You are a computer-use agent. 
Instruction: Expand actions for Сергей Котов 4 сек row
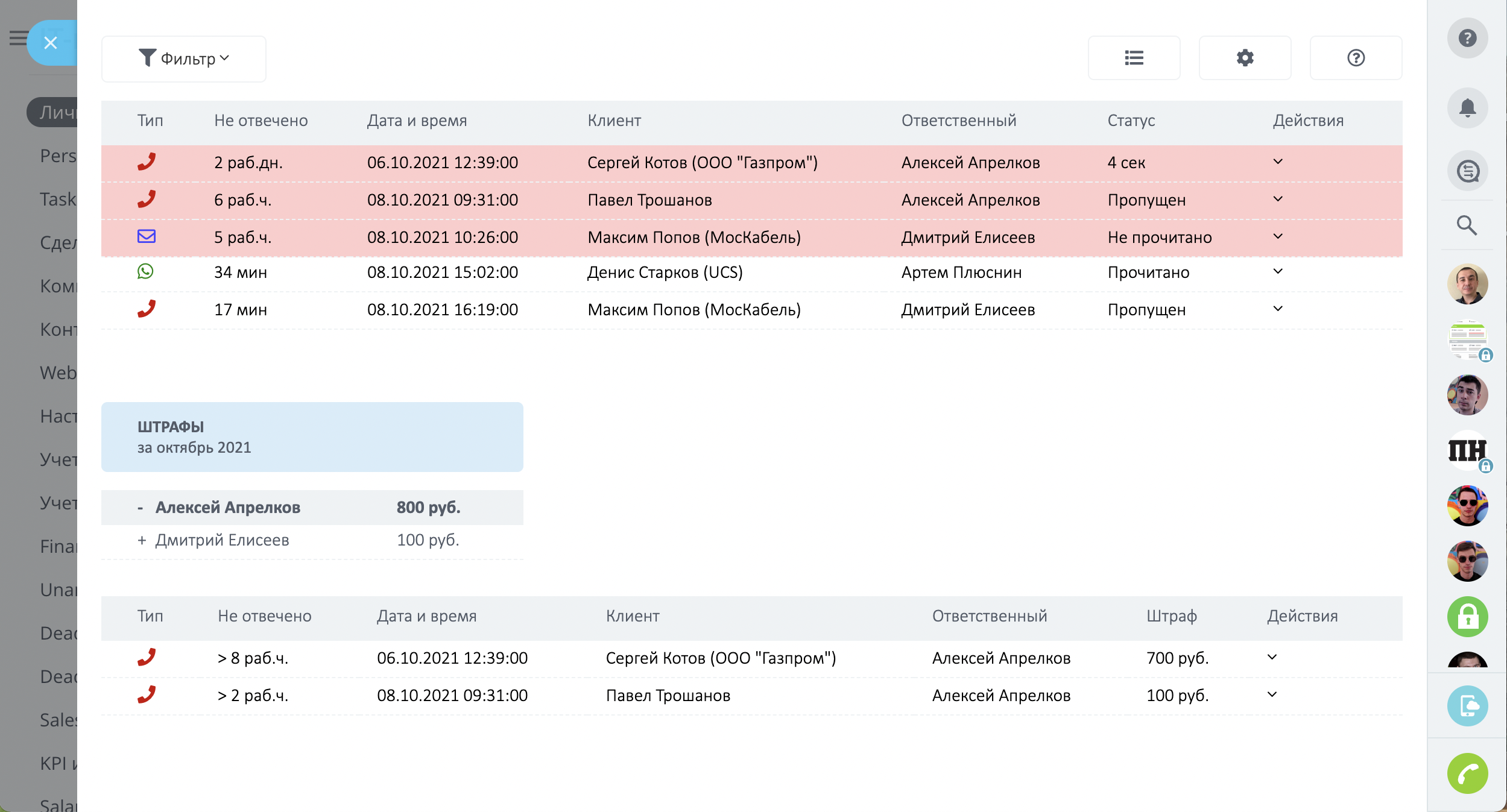point(1277,162)
